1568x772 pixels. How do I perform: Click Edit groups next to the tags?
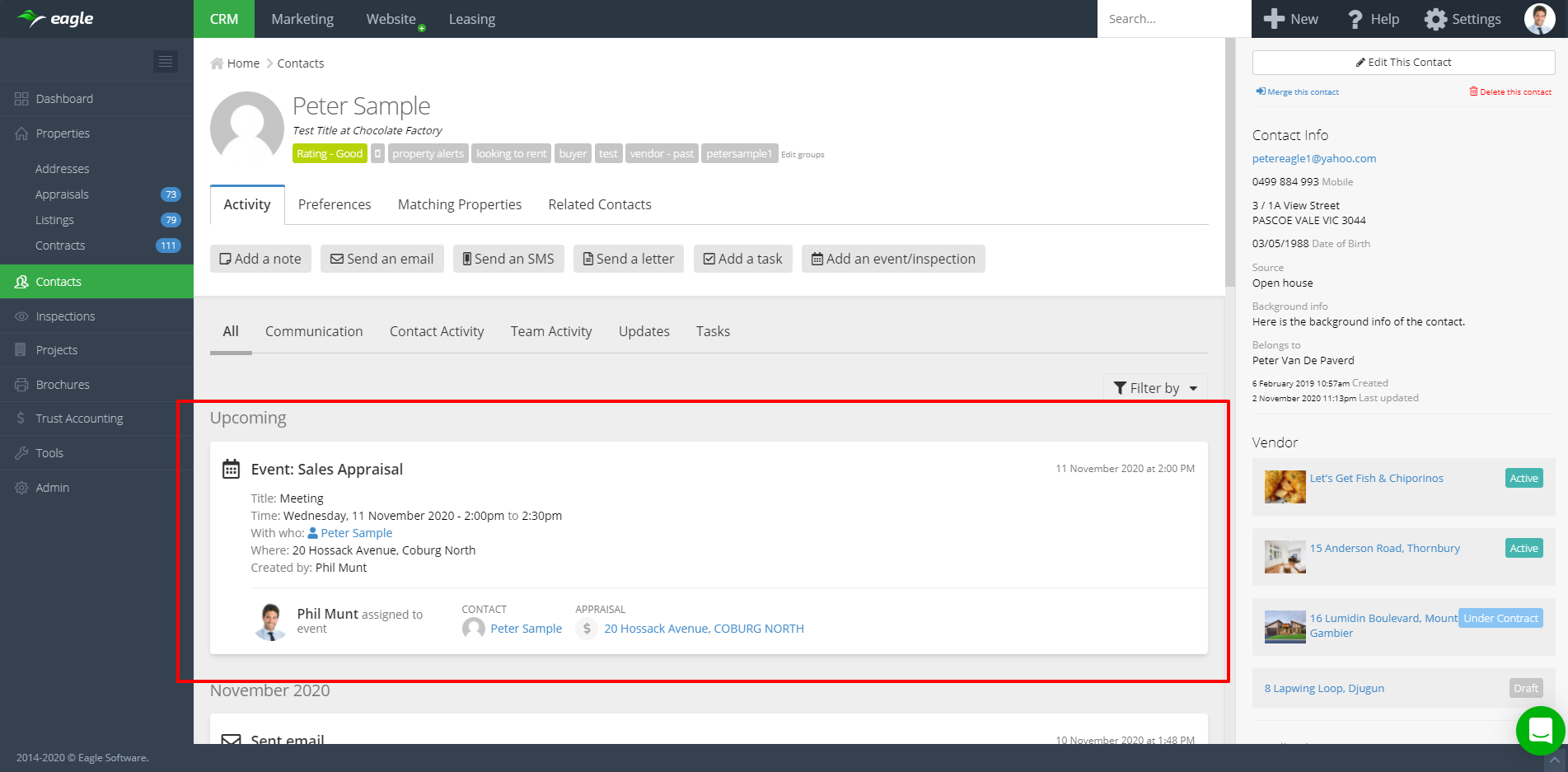coord(803,155)
